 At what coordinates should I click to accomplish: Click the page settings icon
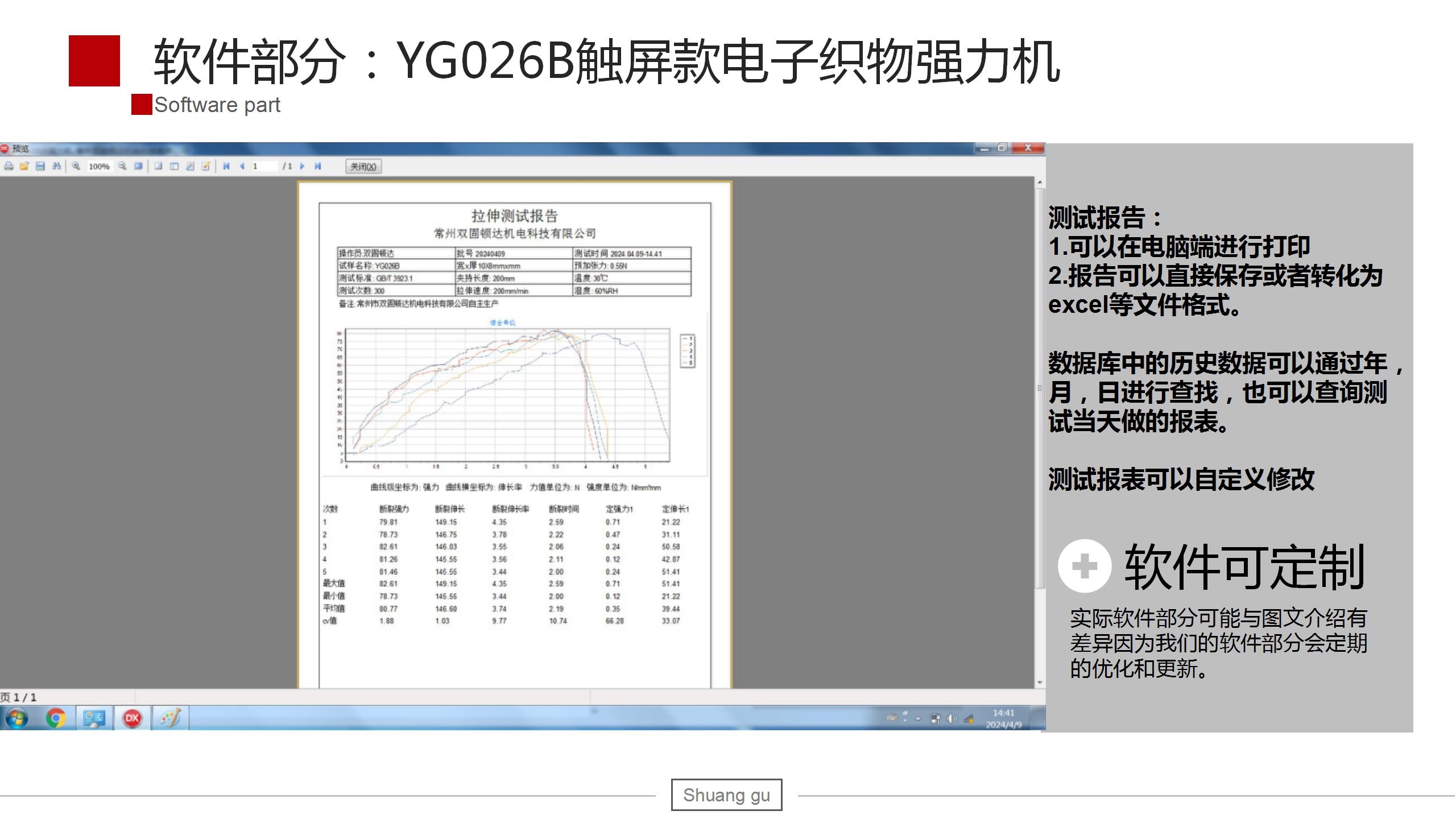[190, 166]
